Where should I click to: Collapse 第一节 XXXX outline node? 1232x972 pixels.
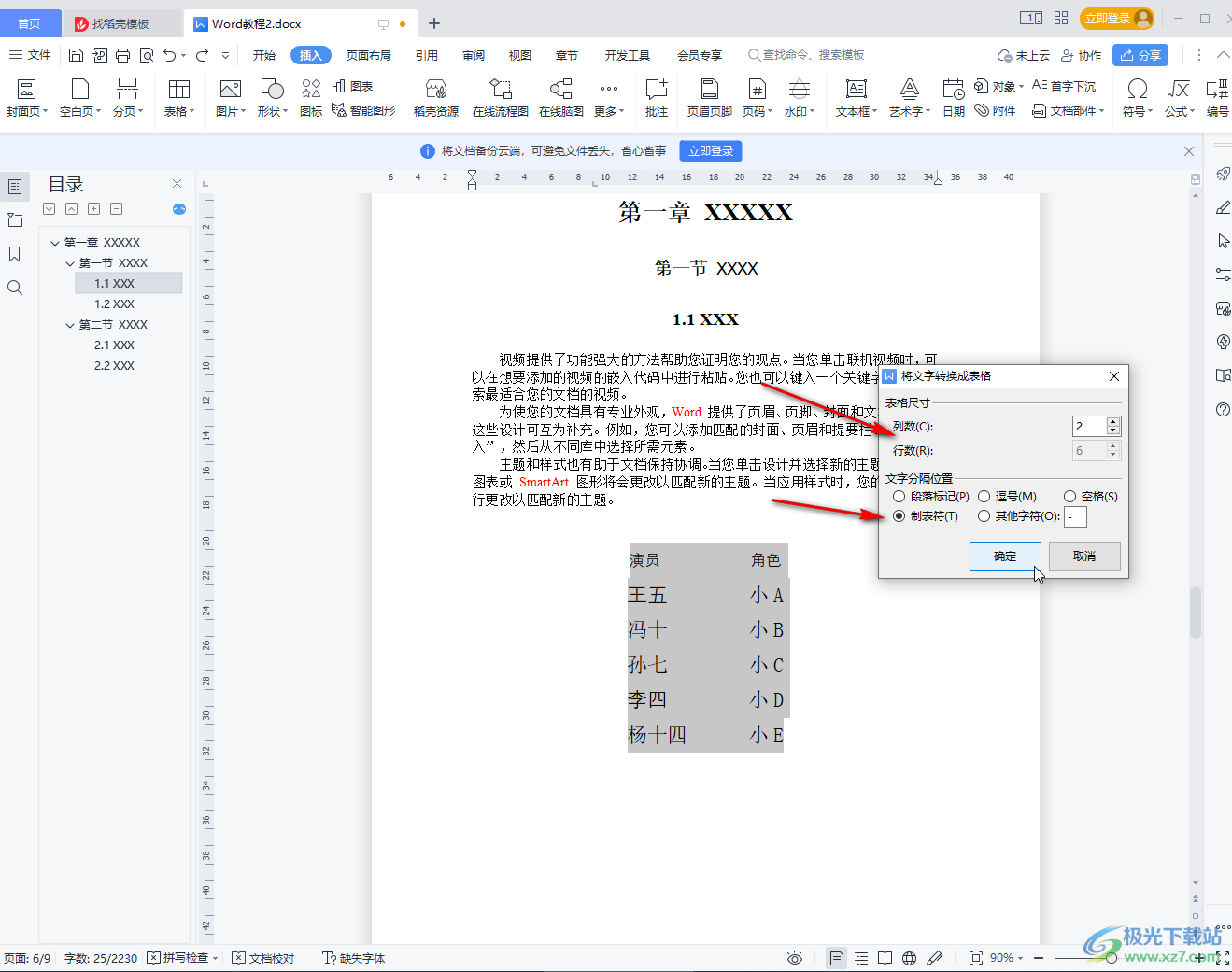[x=70, y=263]
